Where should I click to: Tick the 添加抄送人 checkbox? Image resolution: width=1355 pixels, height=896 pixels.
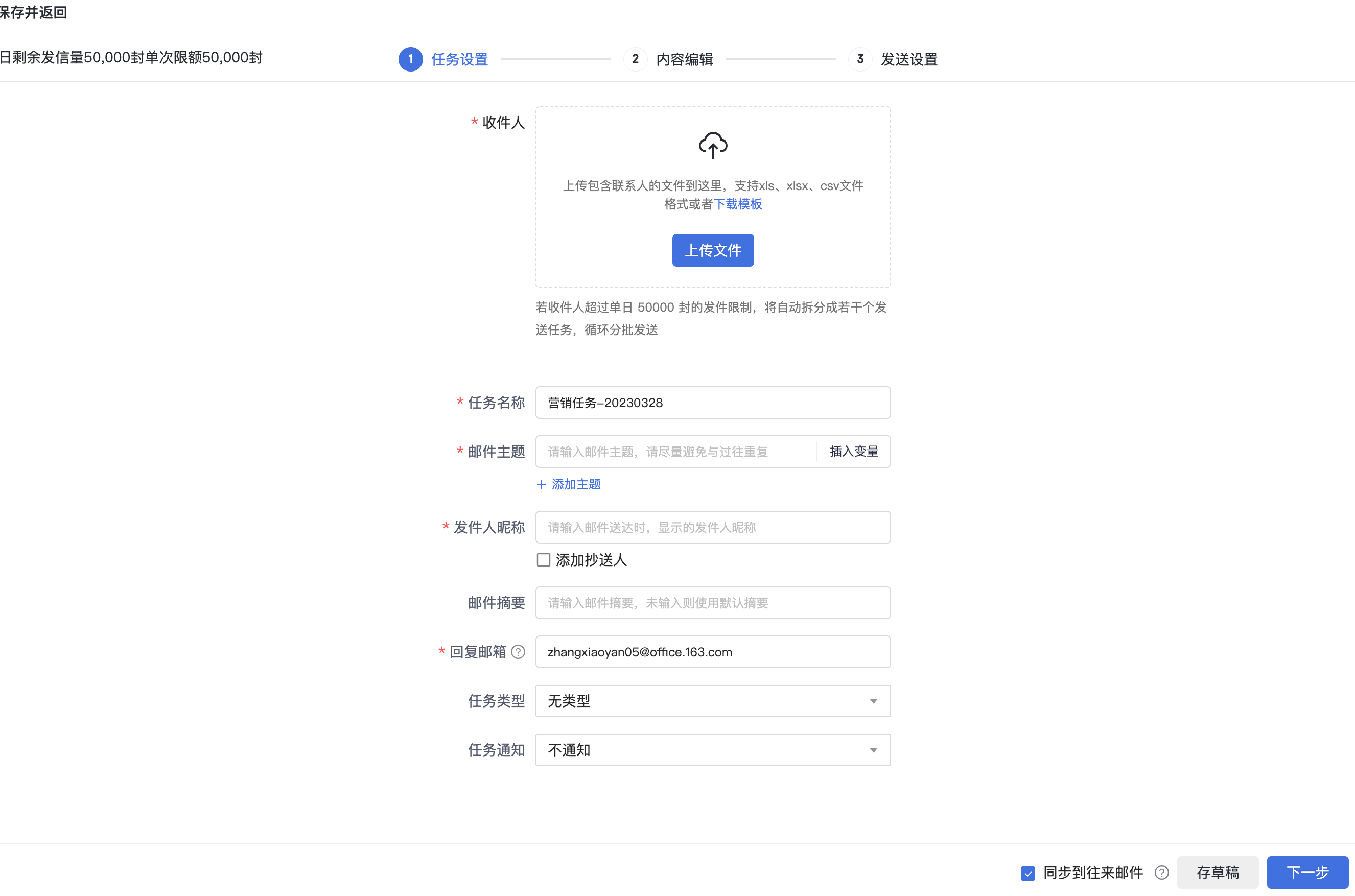[x=544, y=559]
